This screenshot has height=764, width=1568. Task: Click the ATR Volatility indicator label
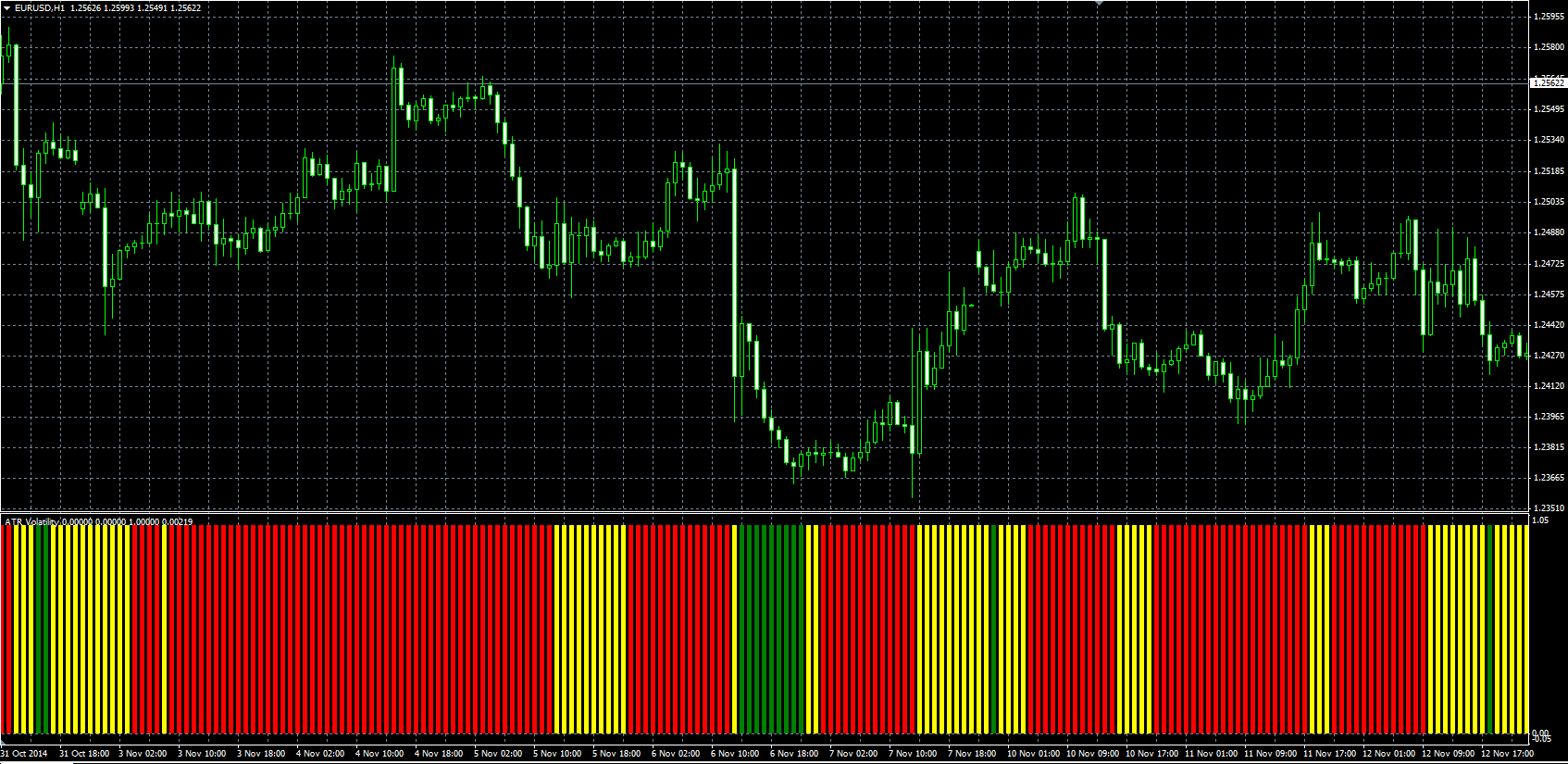pyautogui.click(x=32, y=521)
